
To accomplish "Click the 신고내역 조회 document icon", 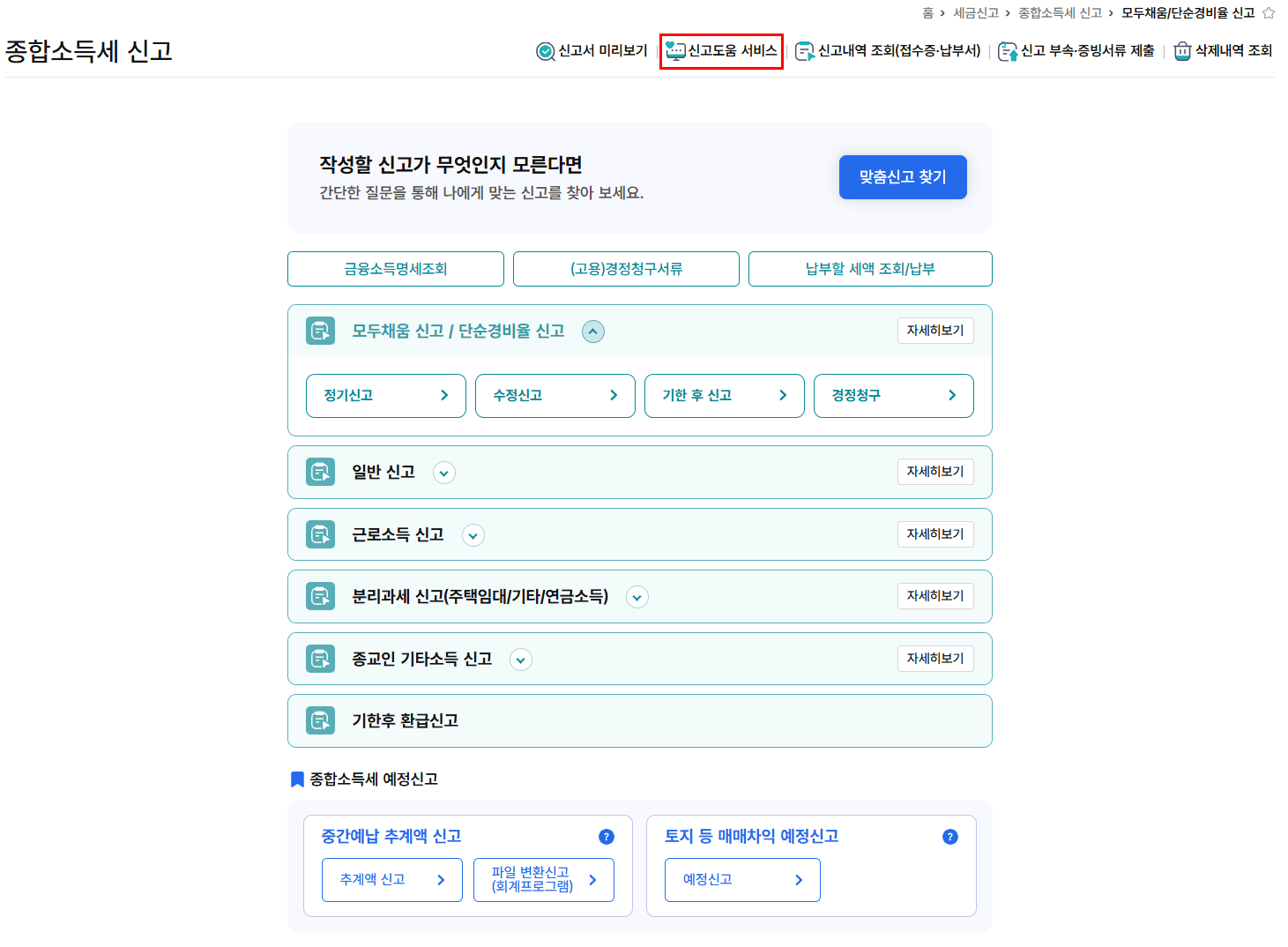I will [x=805, y=52].
